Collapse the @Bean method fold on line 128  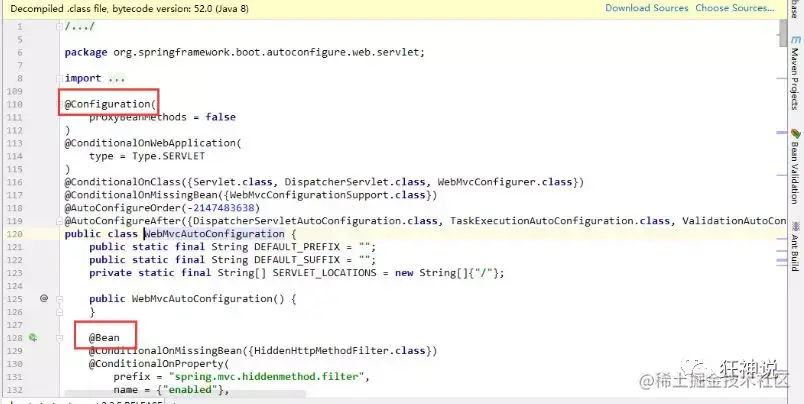pyautogui.click(x=59, y=338)
